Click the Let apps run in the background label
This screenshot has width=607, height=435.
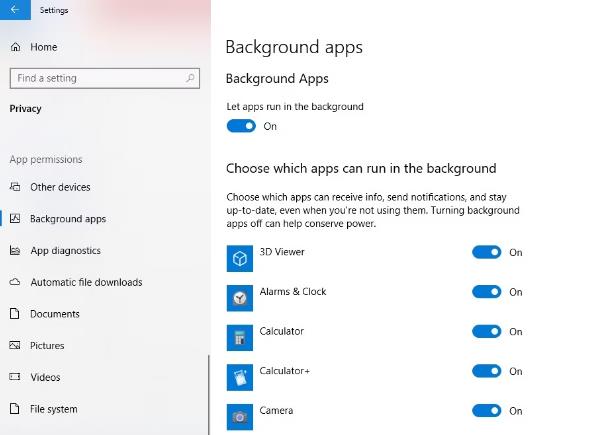[295, 106]
